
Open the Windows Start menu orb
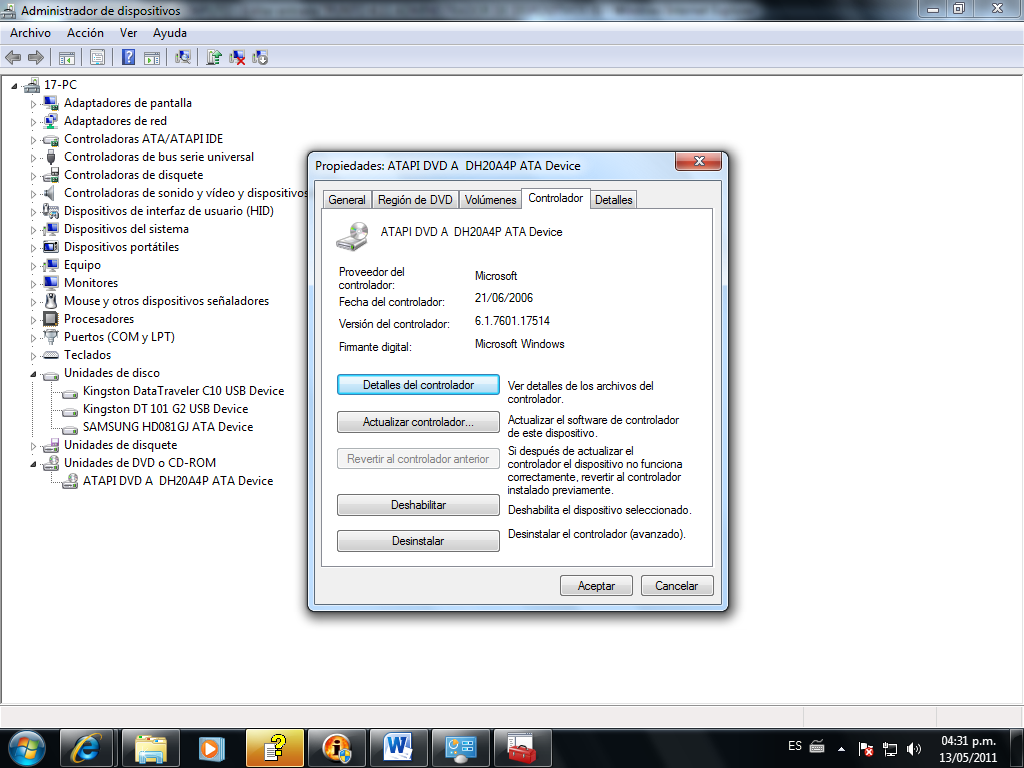coord(26,748)
